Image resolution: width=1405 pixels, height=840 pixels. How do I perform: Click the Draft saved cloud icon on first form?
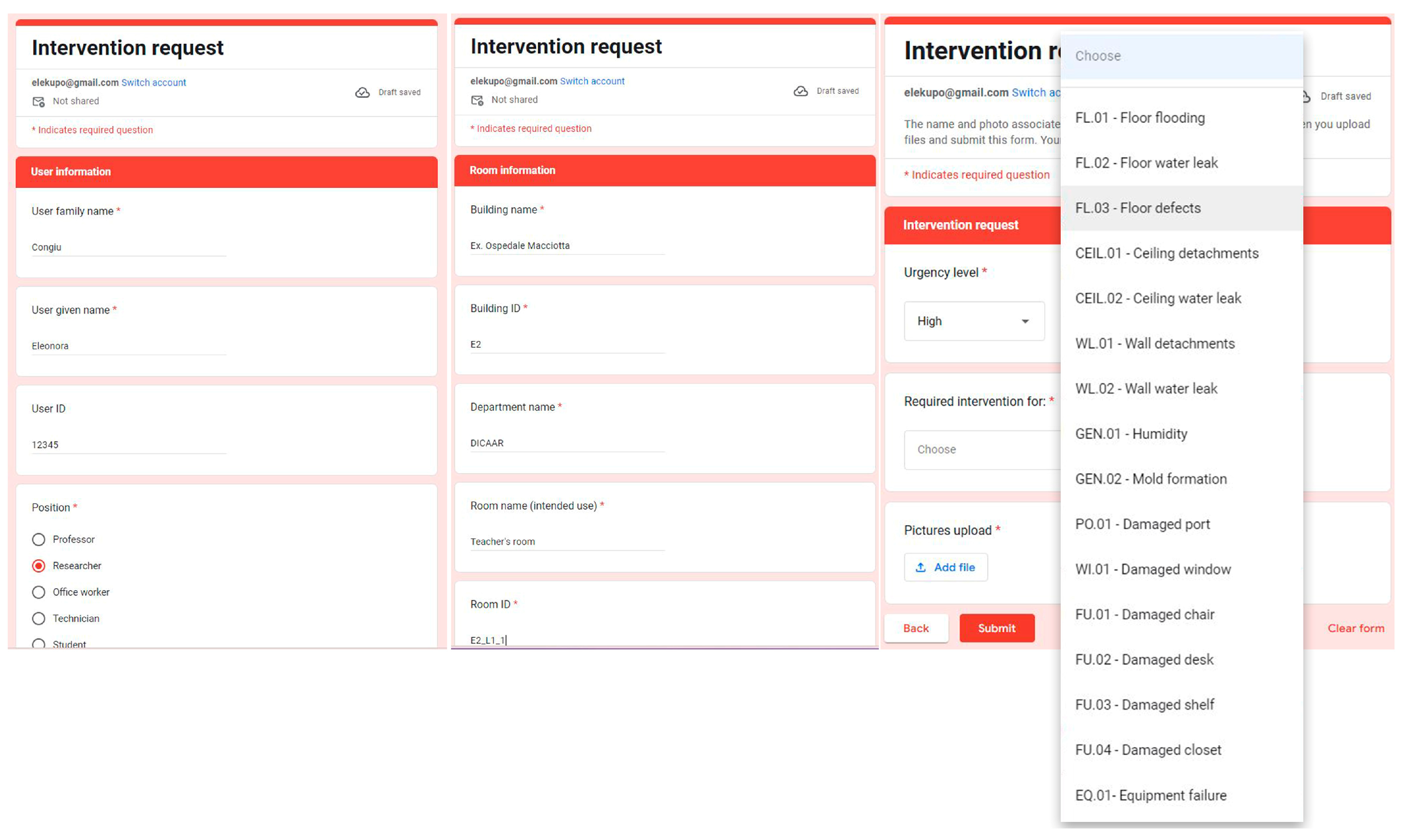tap(363, 92)
